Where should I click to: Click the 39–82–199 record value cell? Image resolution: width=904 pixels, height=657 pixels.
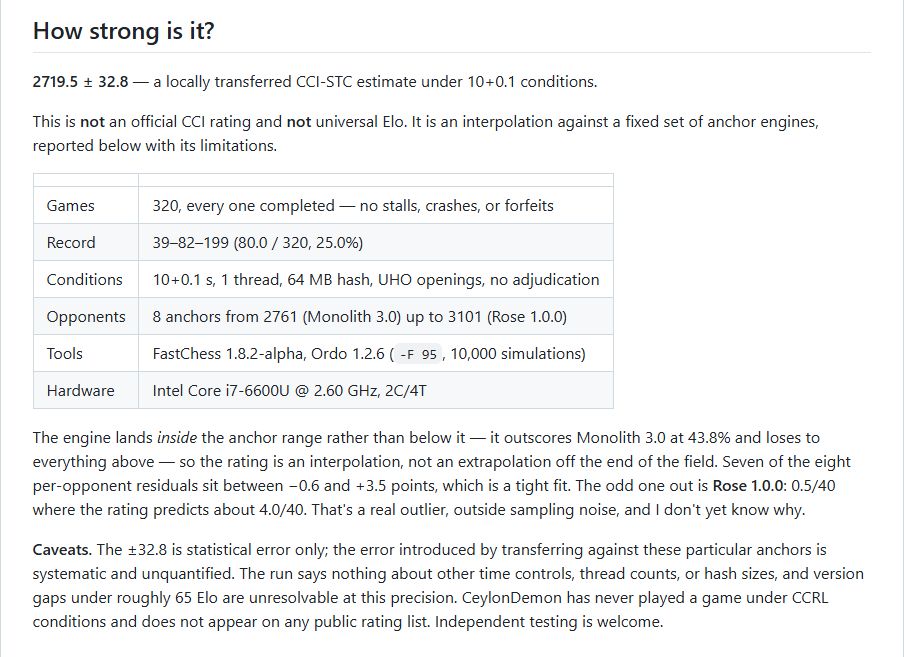point(376,242)
